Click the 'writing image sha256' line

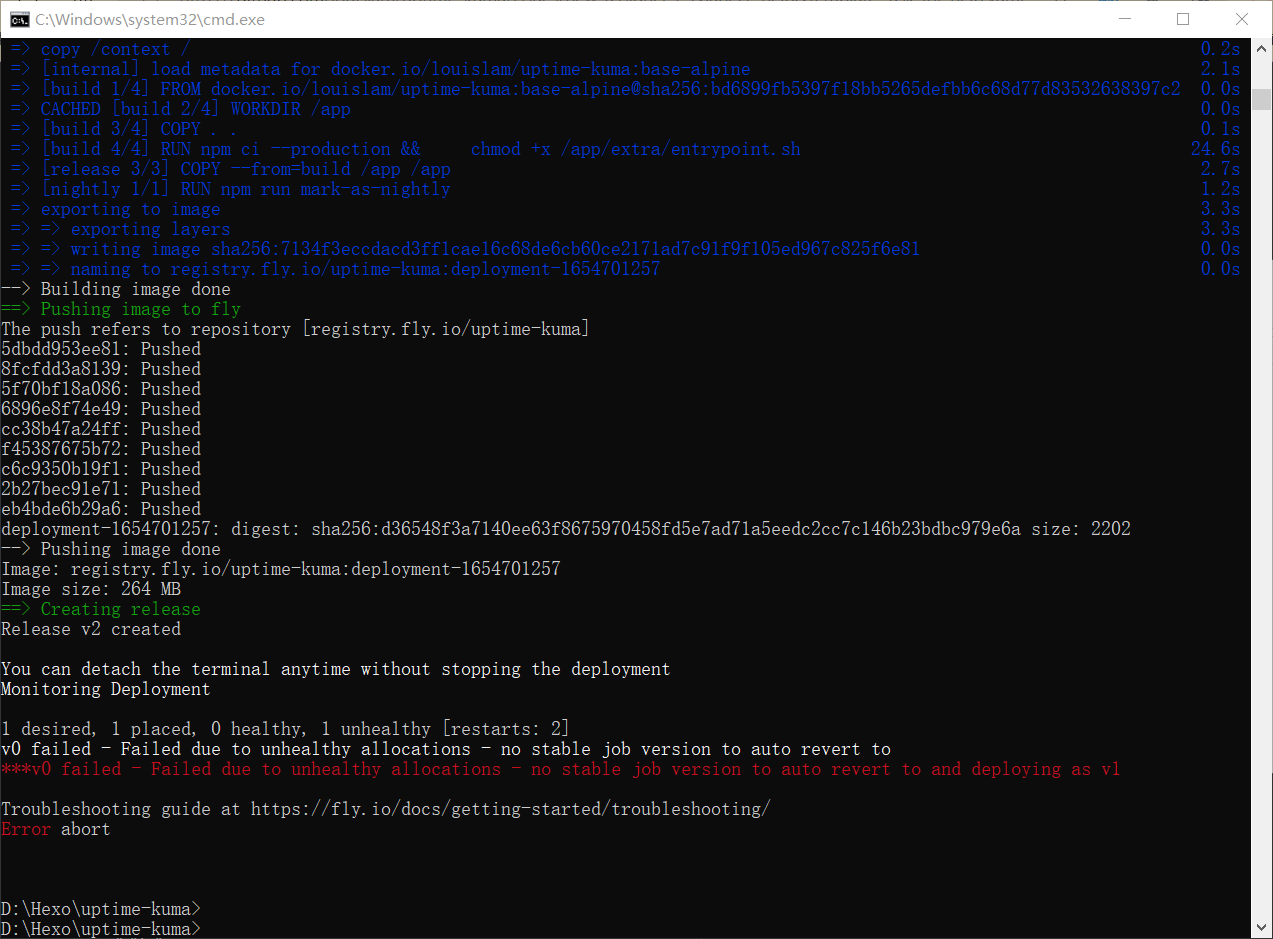[x=466, y=249]
